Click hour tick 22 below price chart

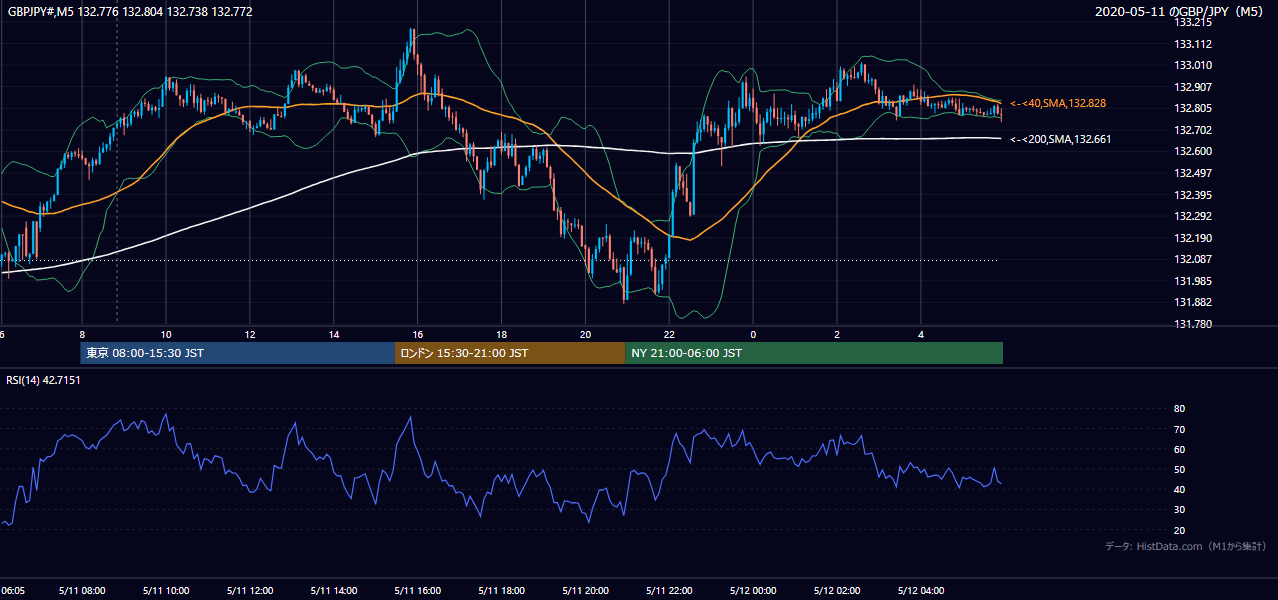coord(670,334)
